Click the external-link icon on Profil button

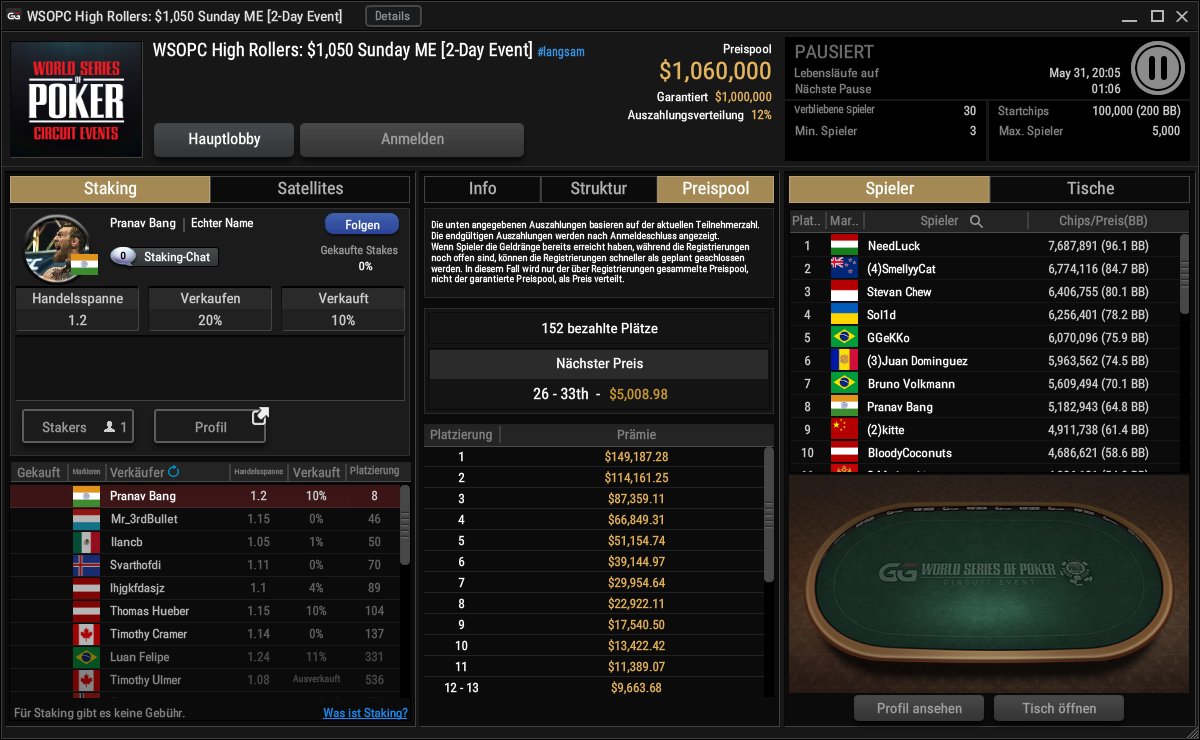tap(260, 415)
